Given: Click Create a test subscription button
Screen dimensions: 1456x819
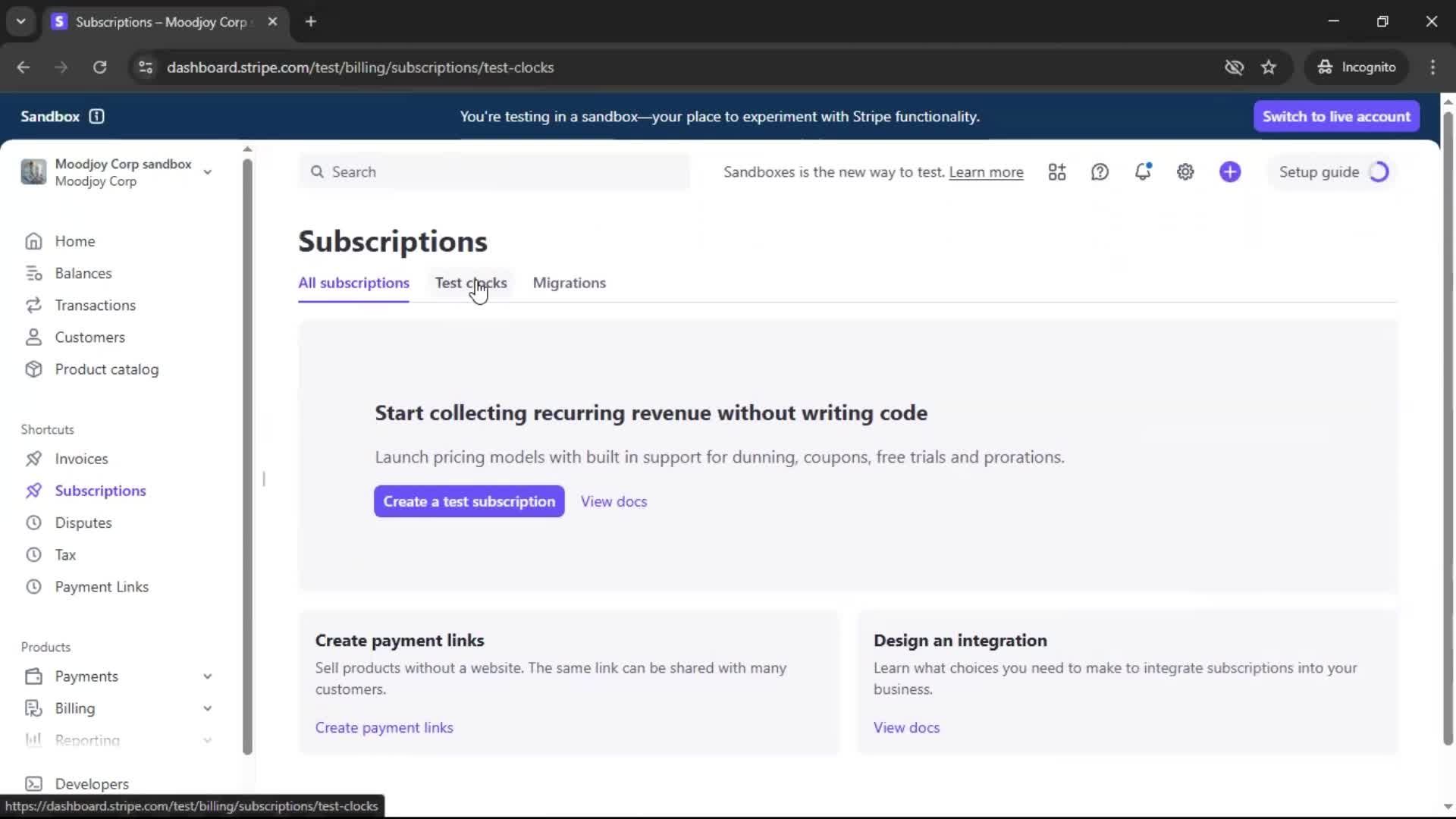Looking at the screenshot, I should click(469, 501).
